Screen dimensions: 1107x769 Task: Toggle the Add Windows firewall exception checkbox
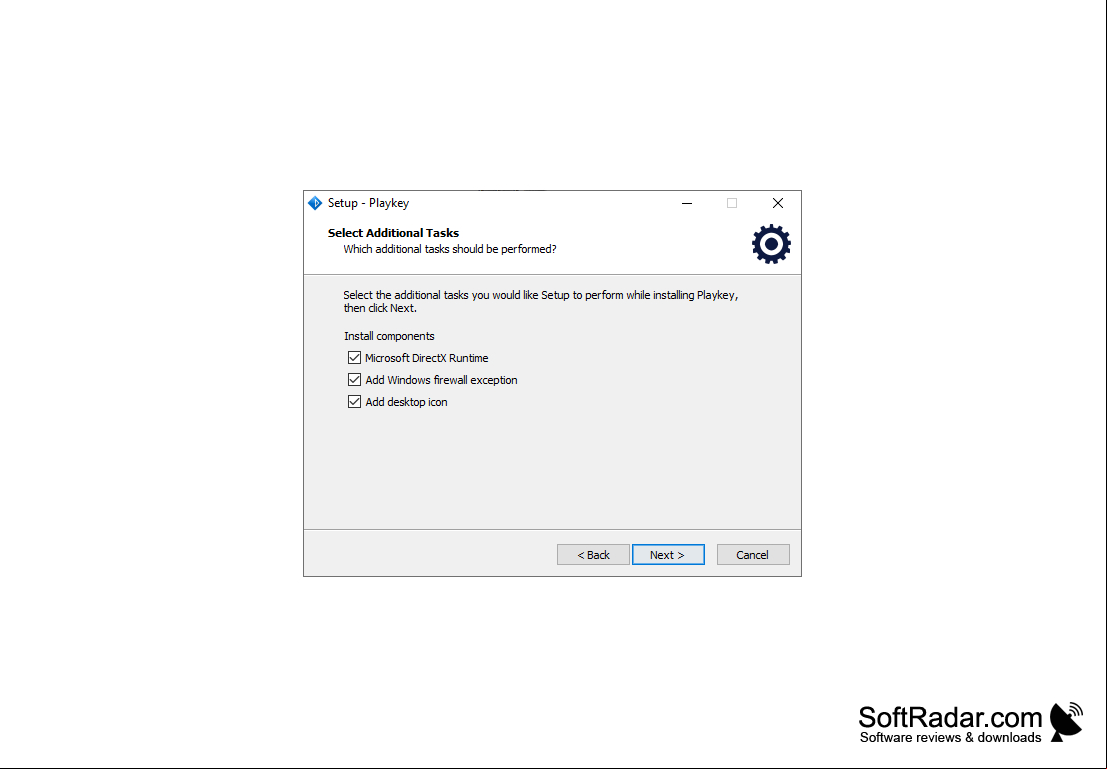pyautogui.click(x=354, y=380)
